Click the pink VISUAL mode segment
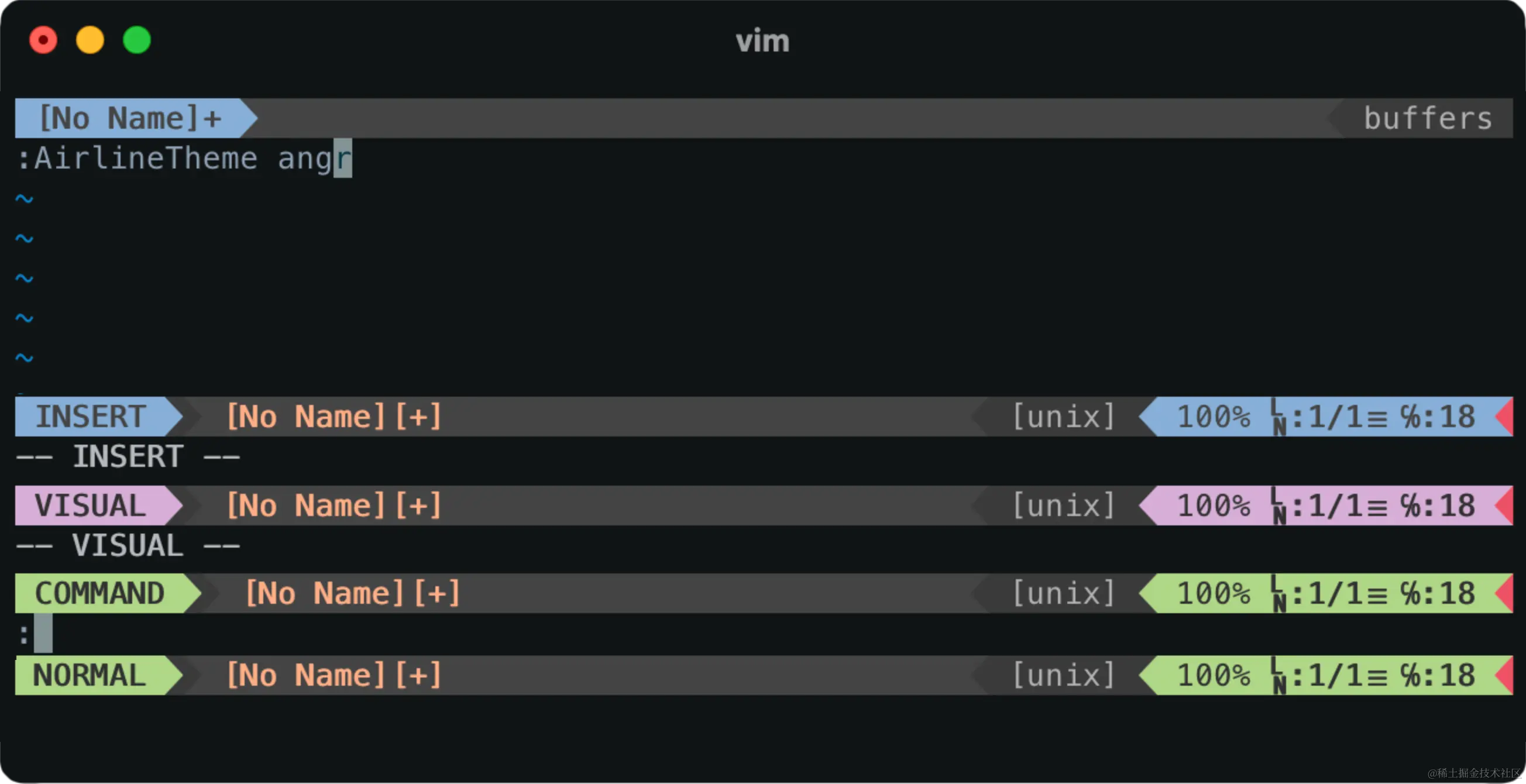This screenshot has height=784, width=1526. coord(90,506)
